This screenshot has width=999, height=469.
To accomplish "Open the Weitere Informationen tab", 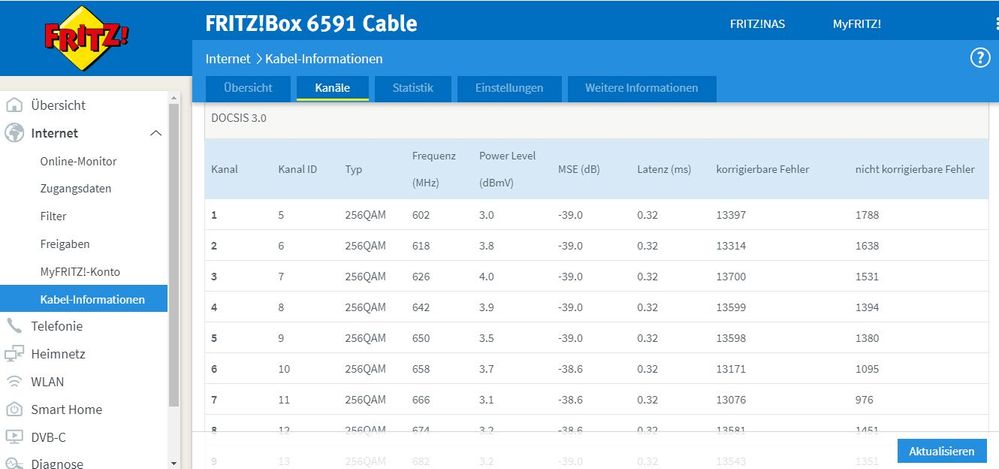I will (642, 89).
